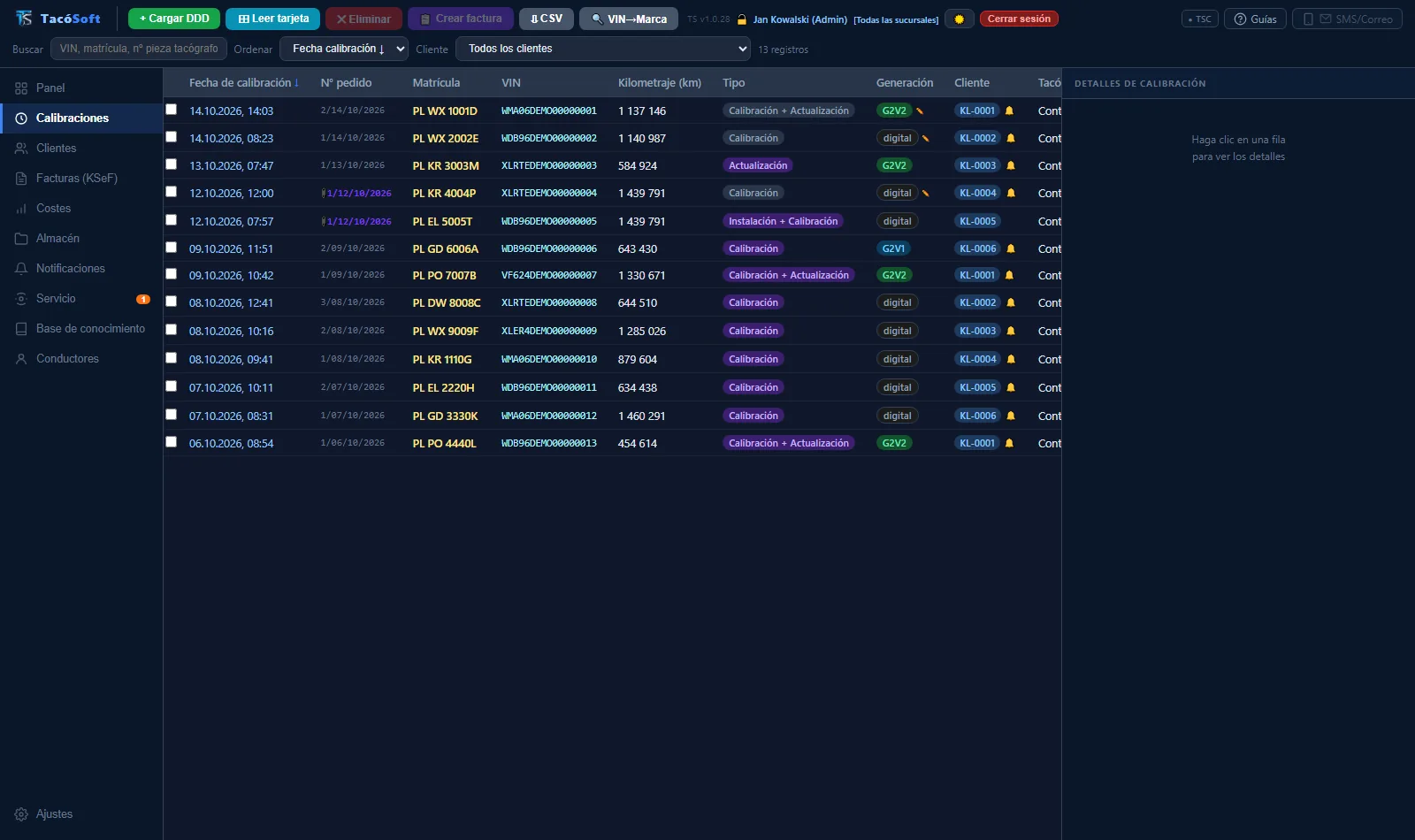The image size is (1415, 840).
Task: Toggle the light theme sun button
Action: (959, 19)
